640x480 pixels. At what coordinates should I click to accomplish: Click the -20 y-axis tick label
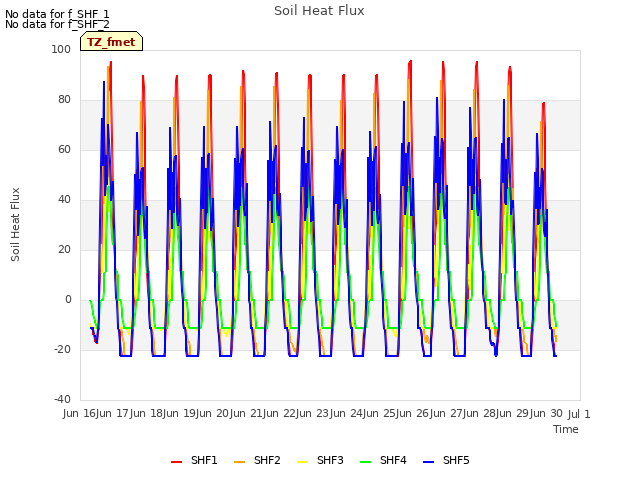click(62, 349)
